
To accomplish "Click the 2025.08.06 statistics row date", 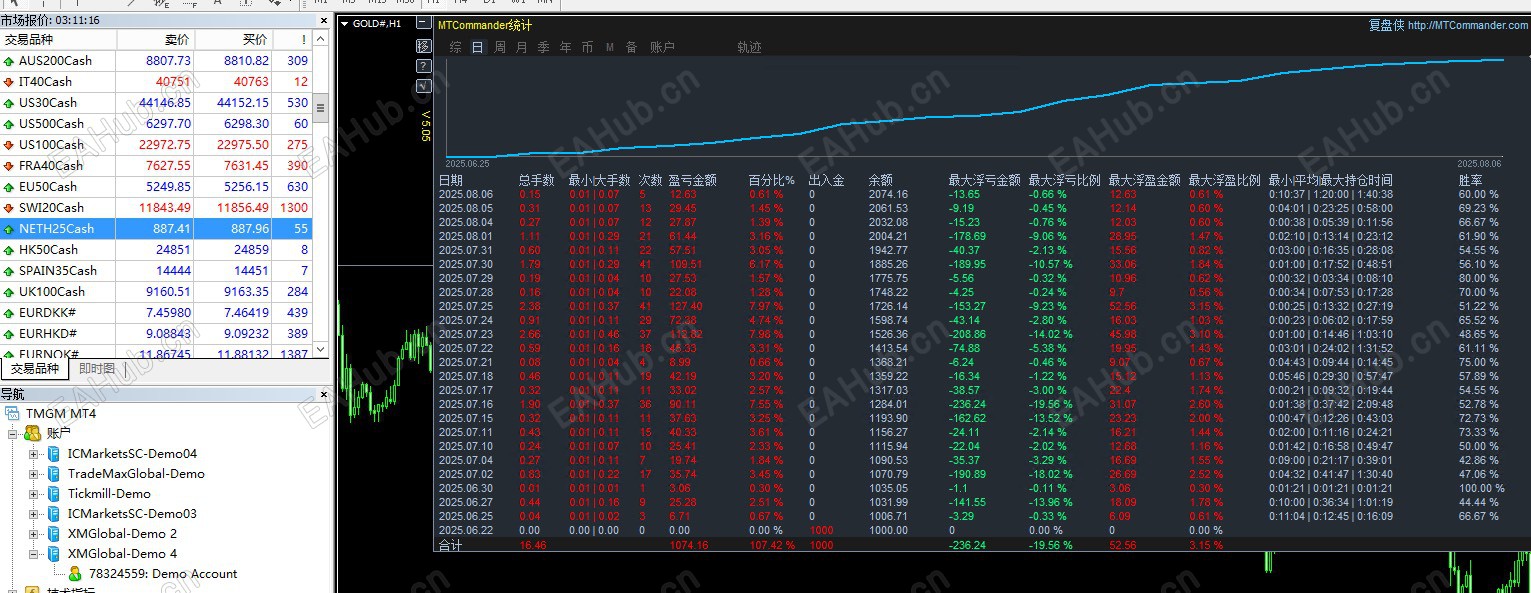I will coord(466,194).
